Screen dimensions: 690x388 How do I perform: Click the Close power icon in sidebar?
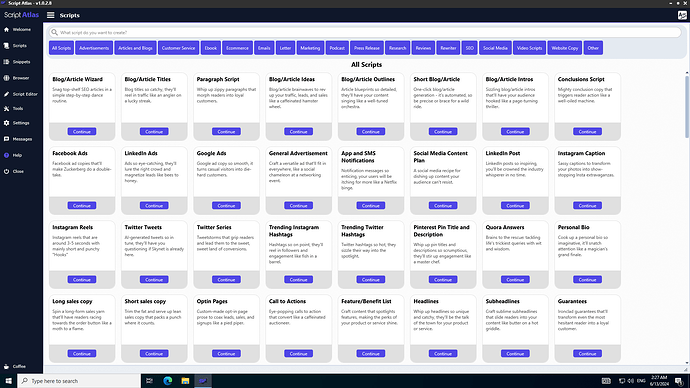click(6, 172)
